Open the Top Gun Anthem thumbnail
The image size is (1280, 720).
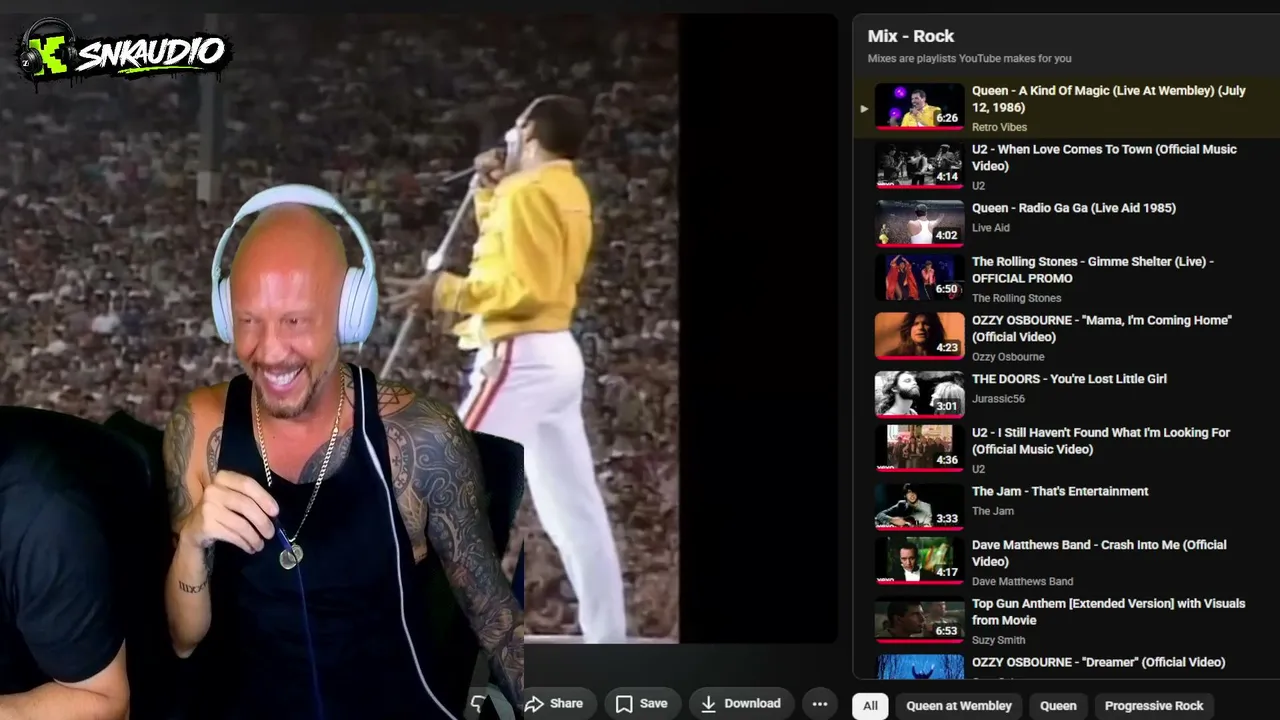pos(919,619)
